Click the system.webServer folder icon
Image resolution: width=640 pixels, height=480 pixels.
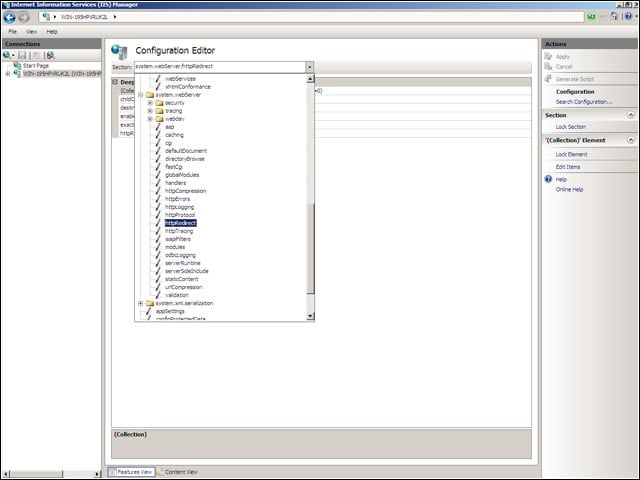point(150,95)
